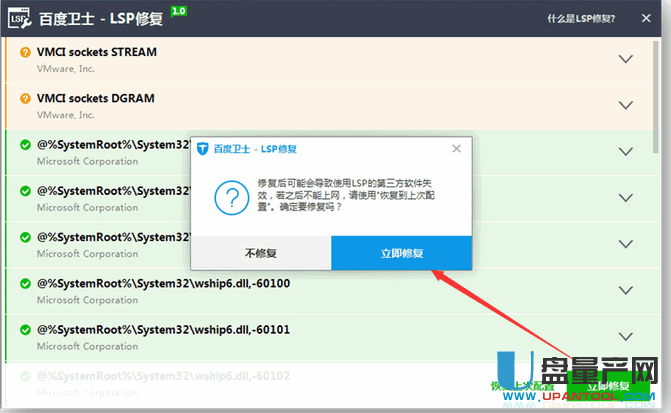Close the LSP修复 confirmation dialog
Viewport: 671px width, 413px height.
pos(456,148)
